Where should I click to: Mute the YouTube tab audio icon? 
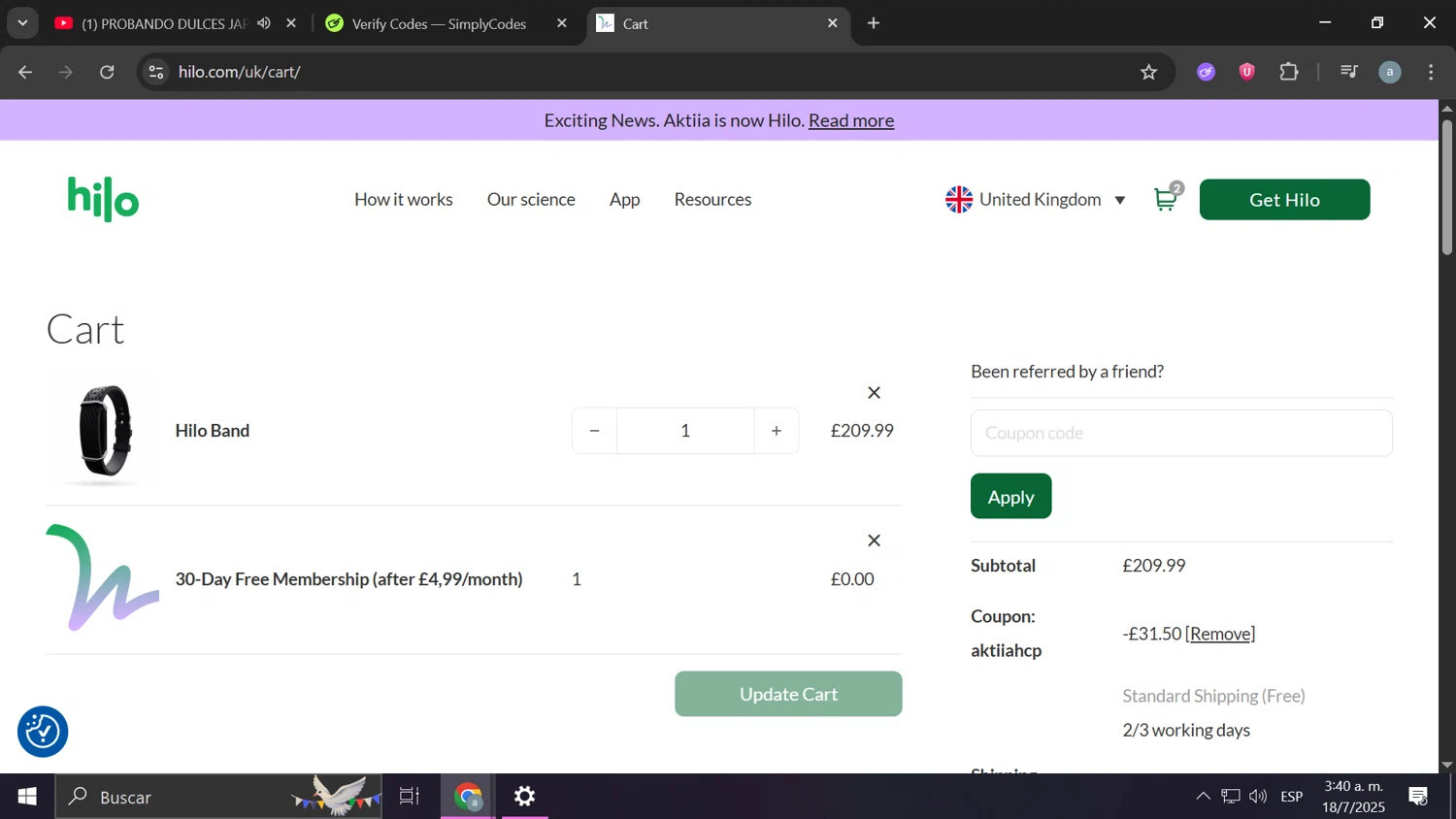pyautogui.click(x=264, y=23)
